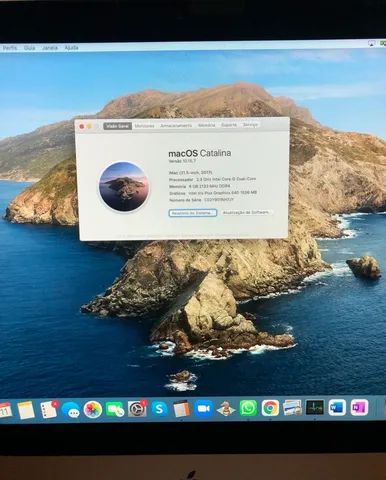The width and height of the screenshot is (386, 480).
Task: Launch WhatsApp from the Dock
Action: 248,408
